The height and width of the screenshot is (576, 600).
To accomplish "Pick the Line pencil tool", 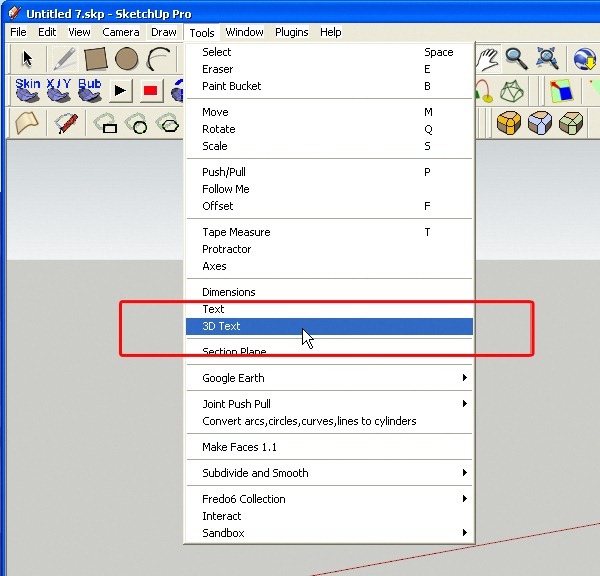I will [64, 59].
